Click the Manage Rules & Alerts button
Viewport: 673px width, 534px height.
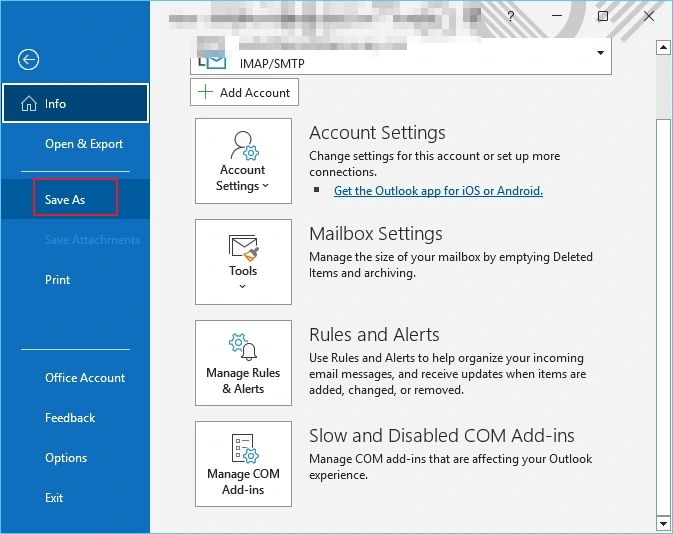pyautogui.click(x=243, y=363)
